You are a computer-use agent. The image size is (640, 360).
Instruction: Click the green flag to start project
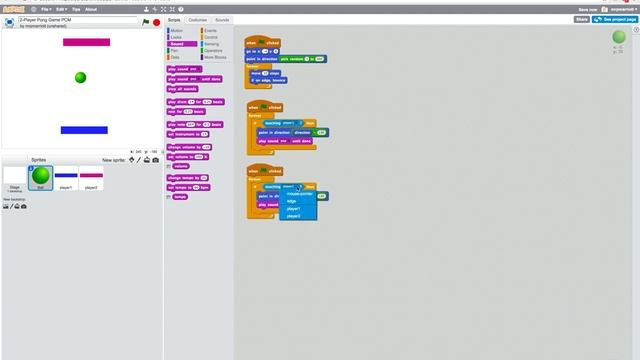click(x=145, y=22)
